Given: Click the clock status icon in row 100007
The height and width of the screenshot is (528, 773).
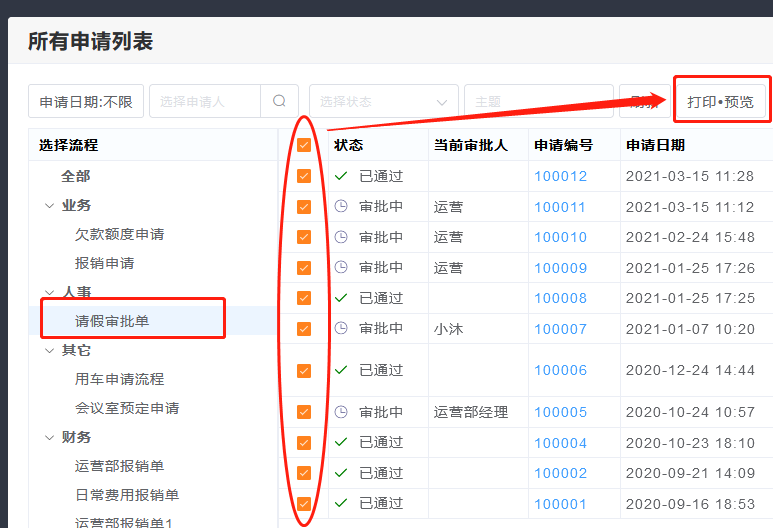Looking at the screenshot, I should pos(341,328).
